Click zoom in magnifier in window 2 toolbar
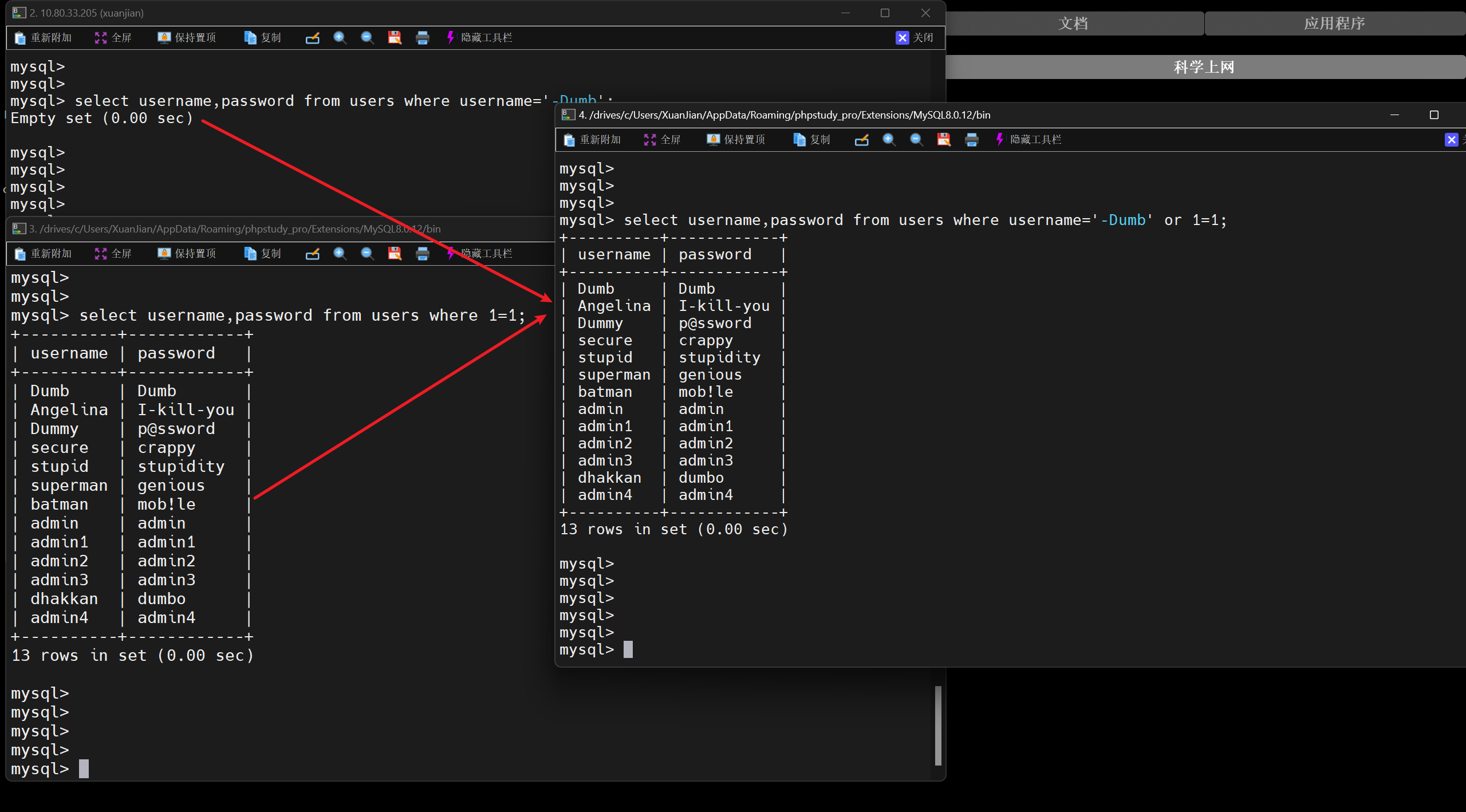1466x812 pixels. 340,38
